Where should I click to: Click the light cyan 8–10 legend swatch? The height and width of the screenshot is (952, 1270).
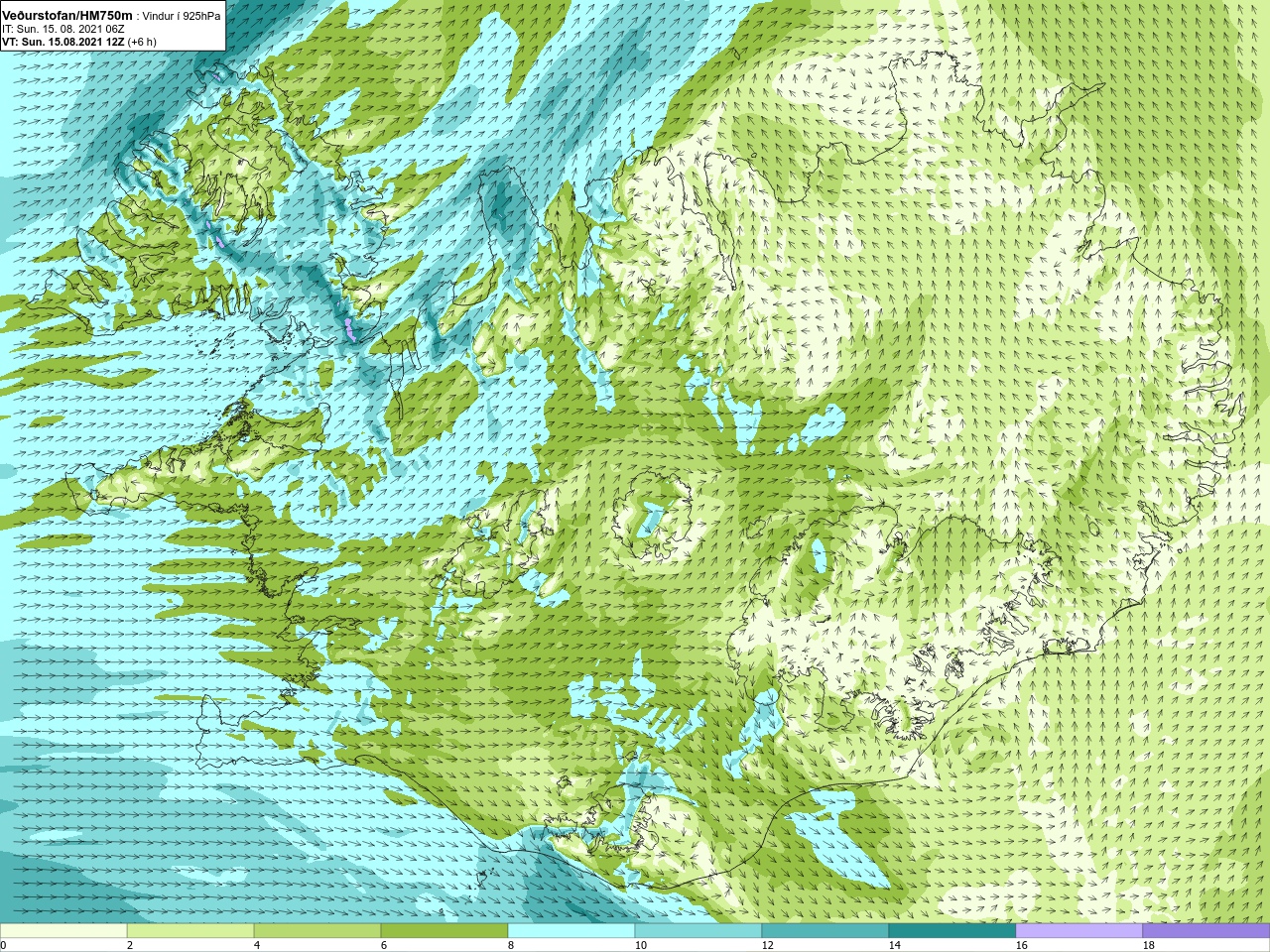coord(571,931)
